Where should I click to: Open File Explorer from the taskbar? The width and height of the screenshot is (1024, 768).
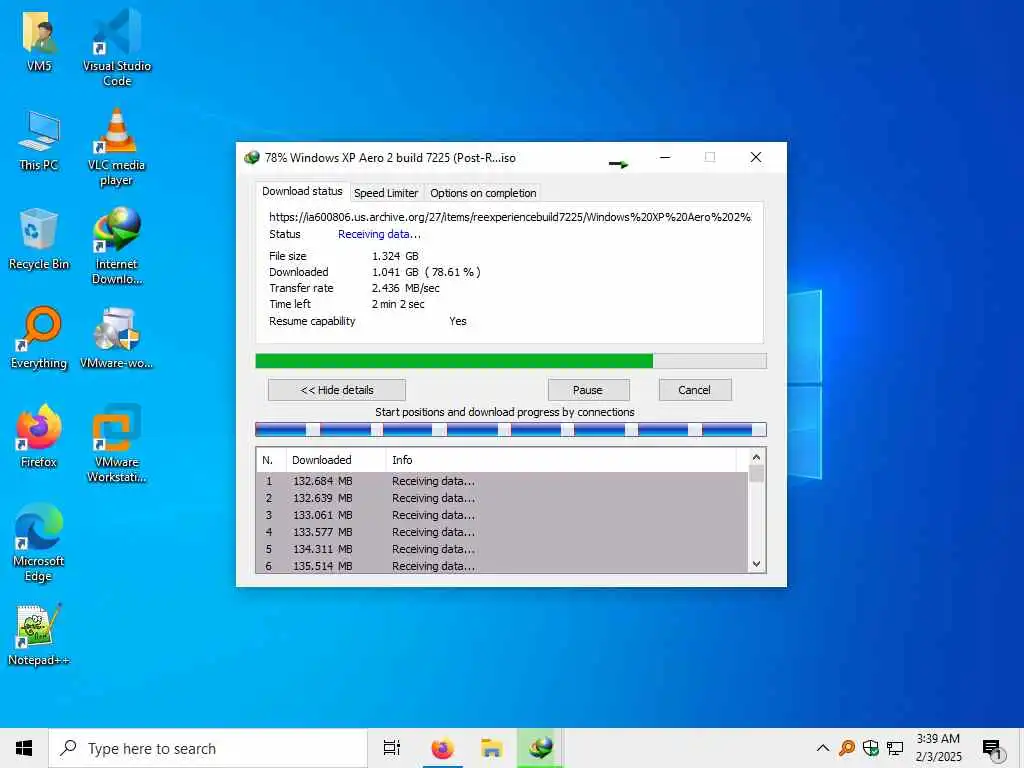point(491,748)
